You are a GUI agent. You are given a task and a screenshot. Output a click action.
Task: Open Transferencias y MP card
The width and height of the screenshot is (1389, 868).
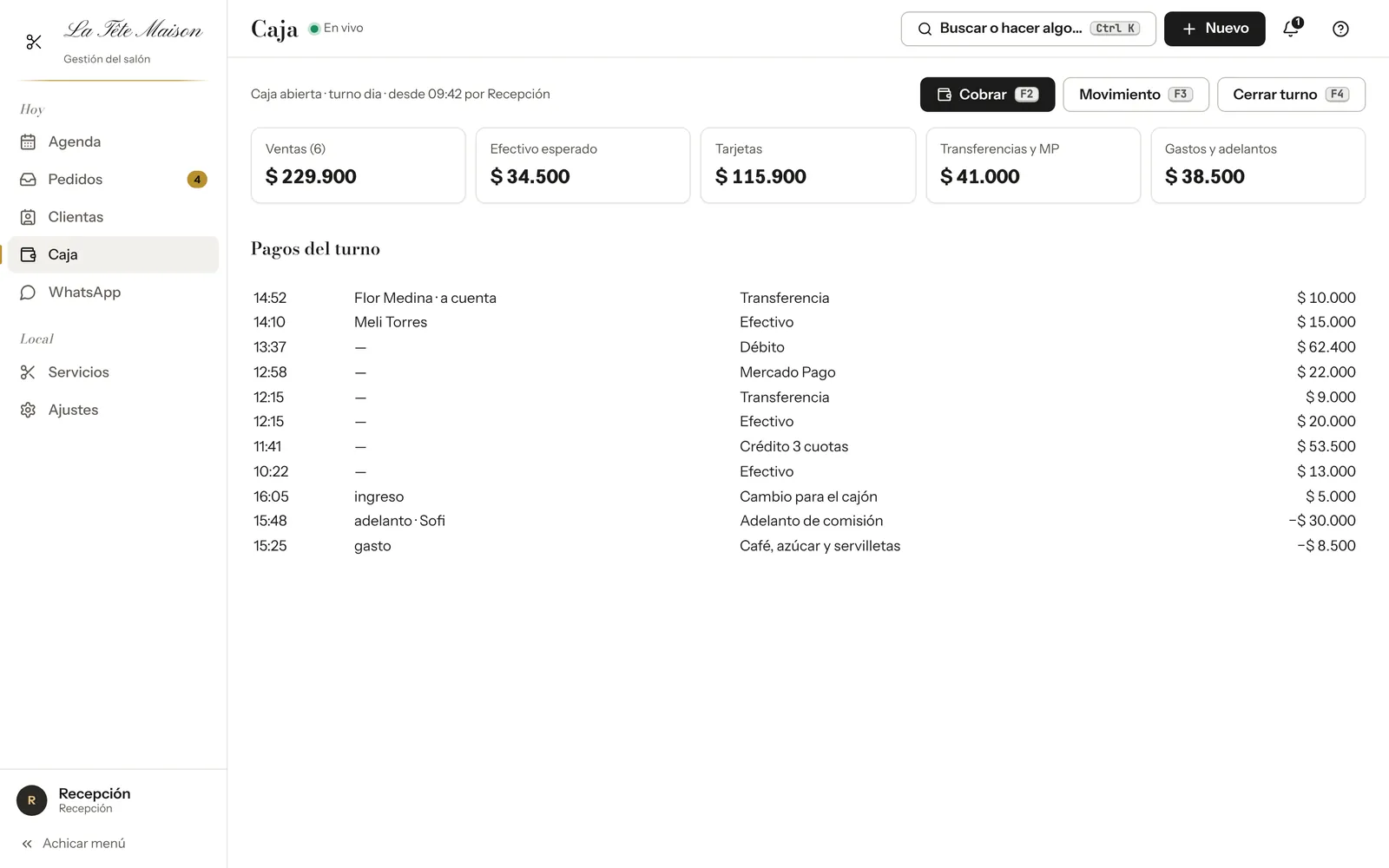[x=1033, y=166]
